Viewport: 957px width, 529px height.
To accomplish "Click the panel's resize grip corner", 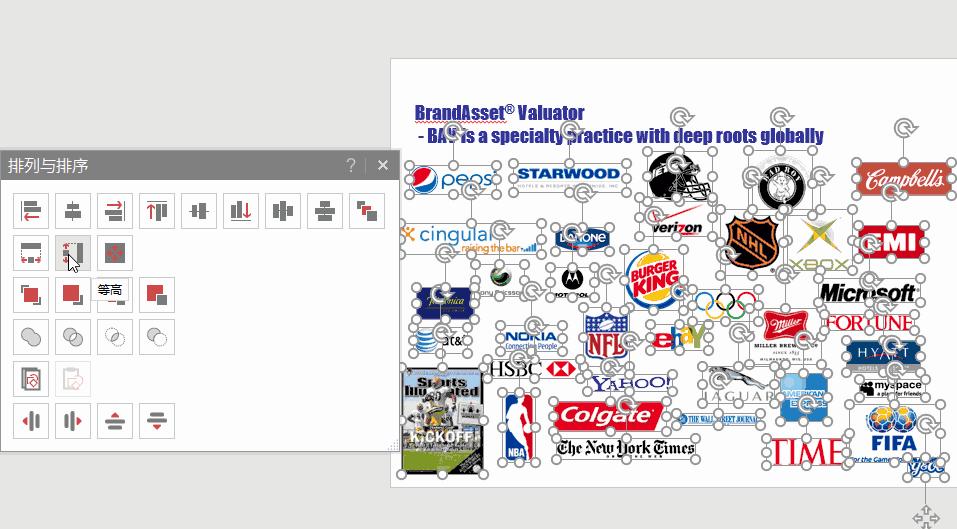I will [394, 446].
